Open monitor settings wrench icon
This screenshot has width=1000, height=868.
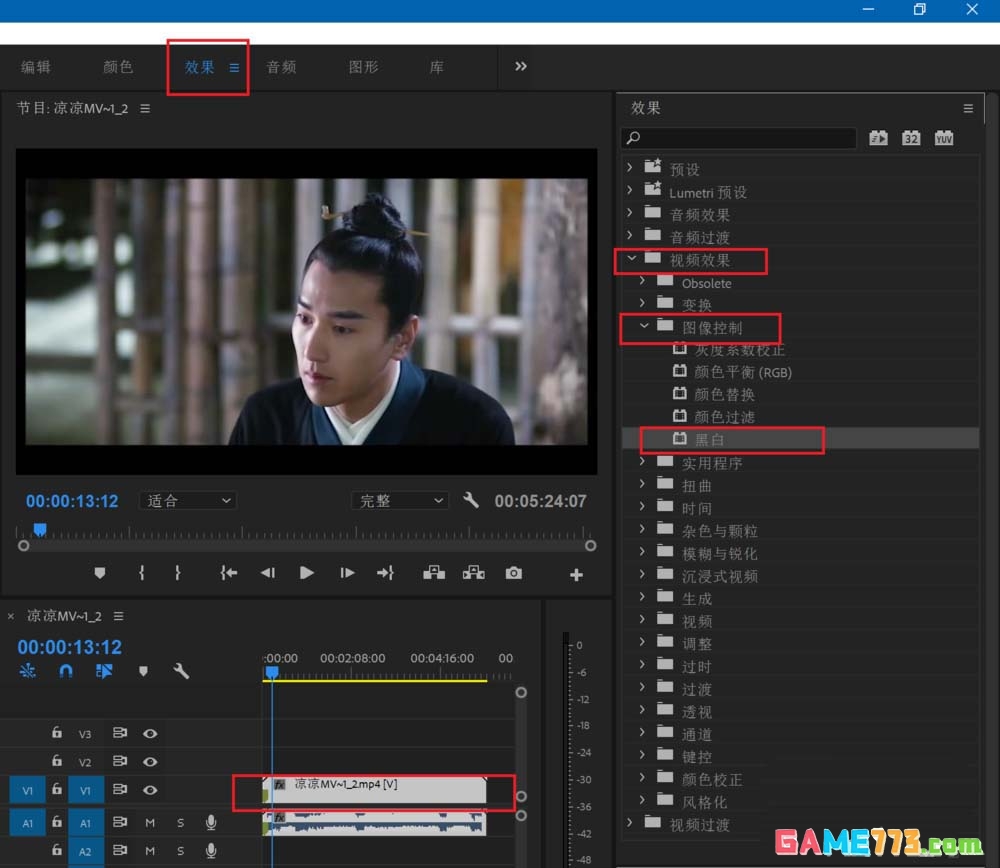tap(471, 500)
